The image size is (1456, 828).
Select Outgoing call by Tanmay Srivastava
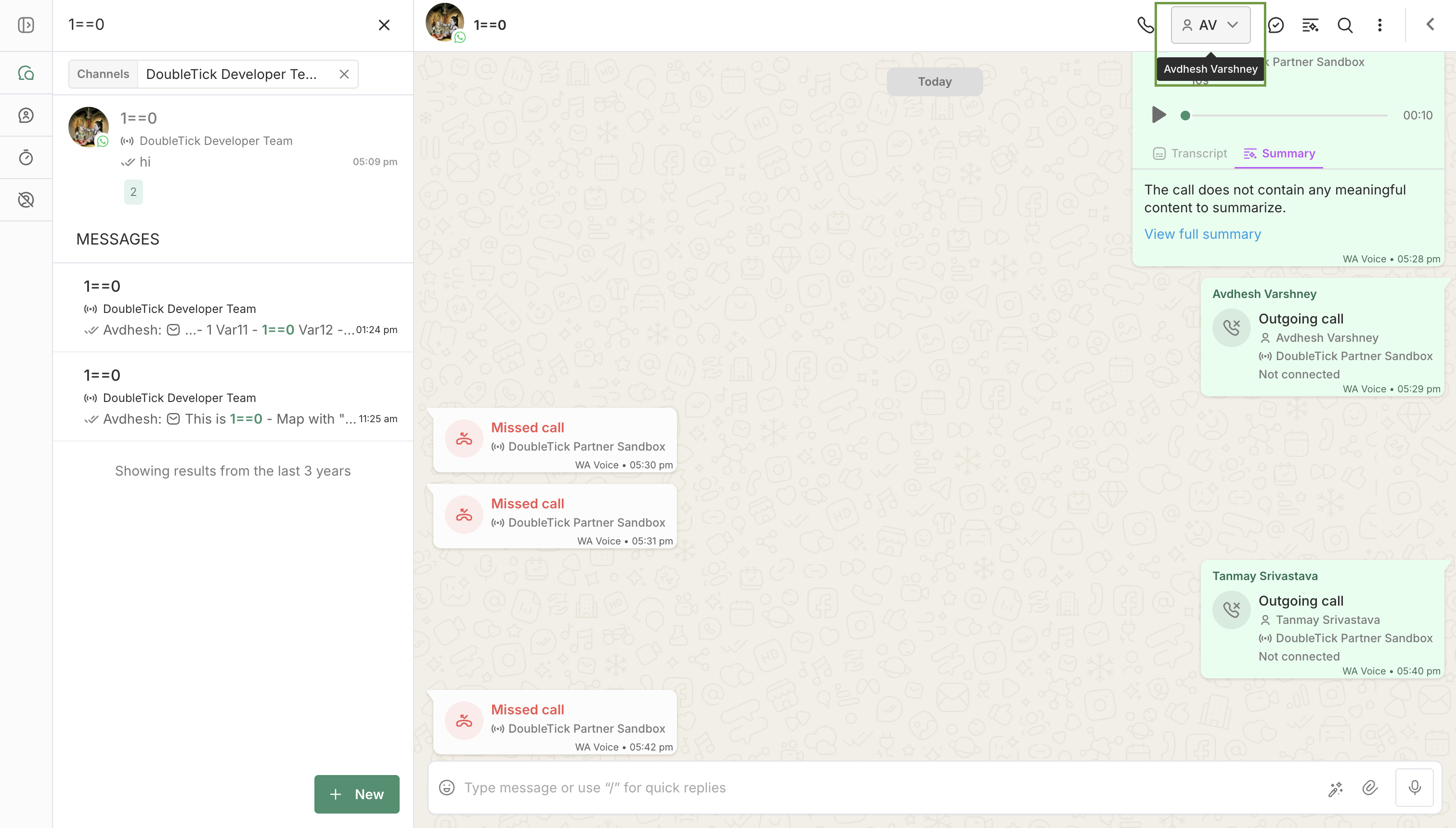tap(1323, 619)
